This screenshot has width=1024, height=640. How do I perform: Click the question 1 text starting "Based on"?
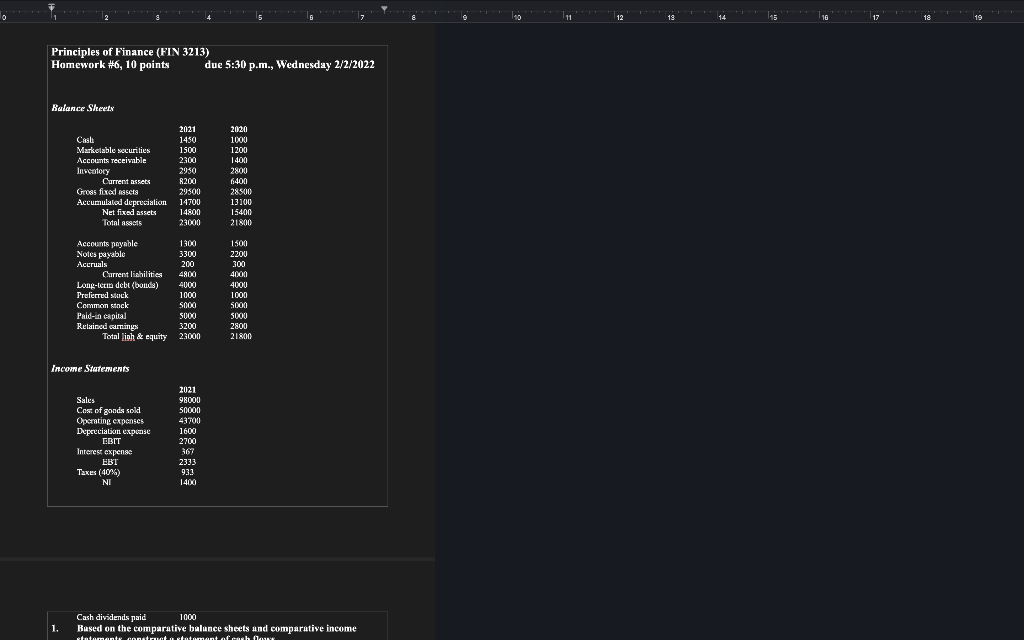[216, 628]
